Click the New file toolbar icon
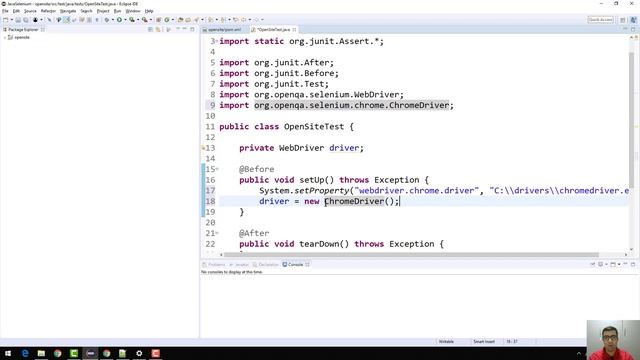 pos(5,20)
